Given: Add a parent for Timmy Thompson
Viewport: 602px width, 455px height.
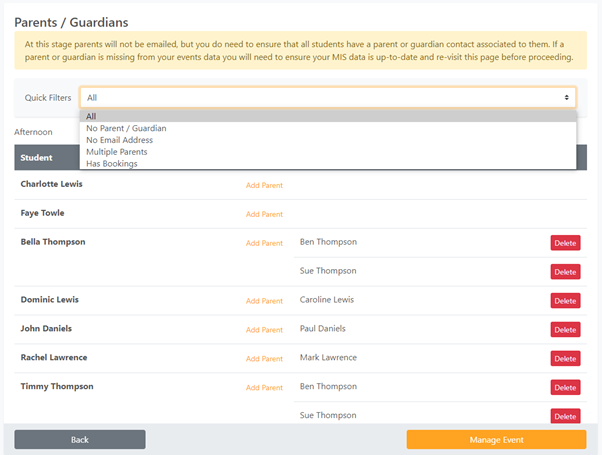Looking at the screenshot, I should [264, 388].
